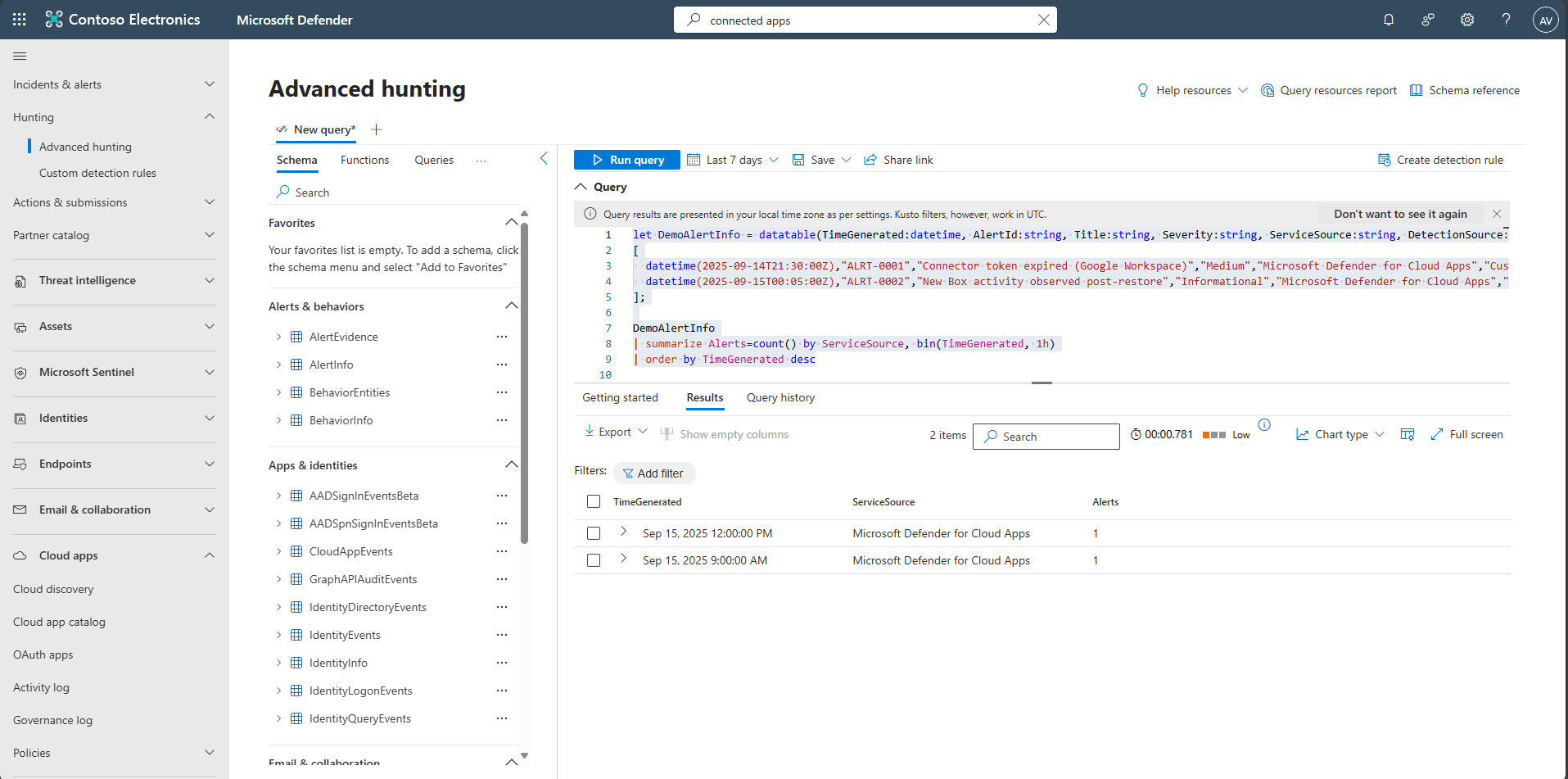Dismiss the time zone info banner
The height and width of the screenshot is (779, 1568).
pos(1497,214)
